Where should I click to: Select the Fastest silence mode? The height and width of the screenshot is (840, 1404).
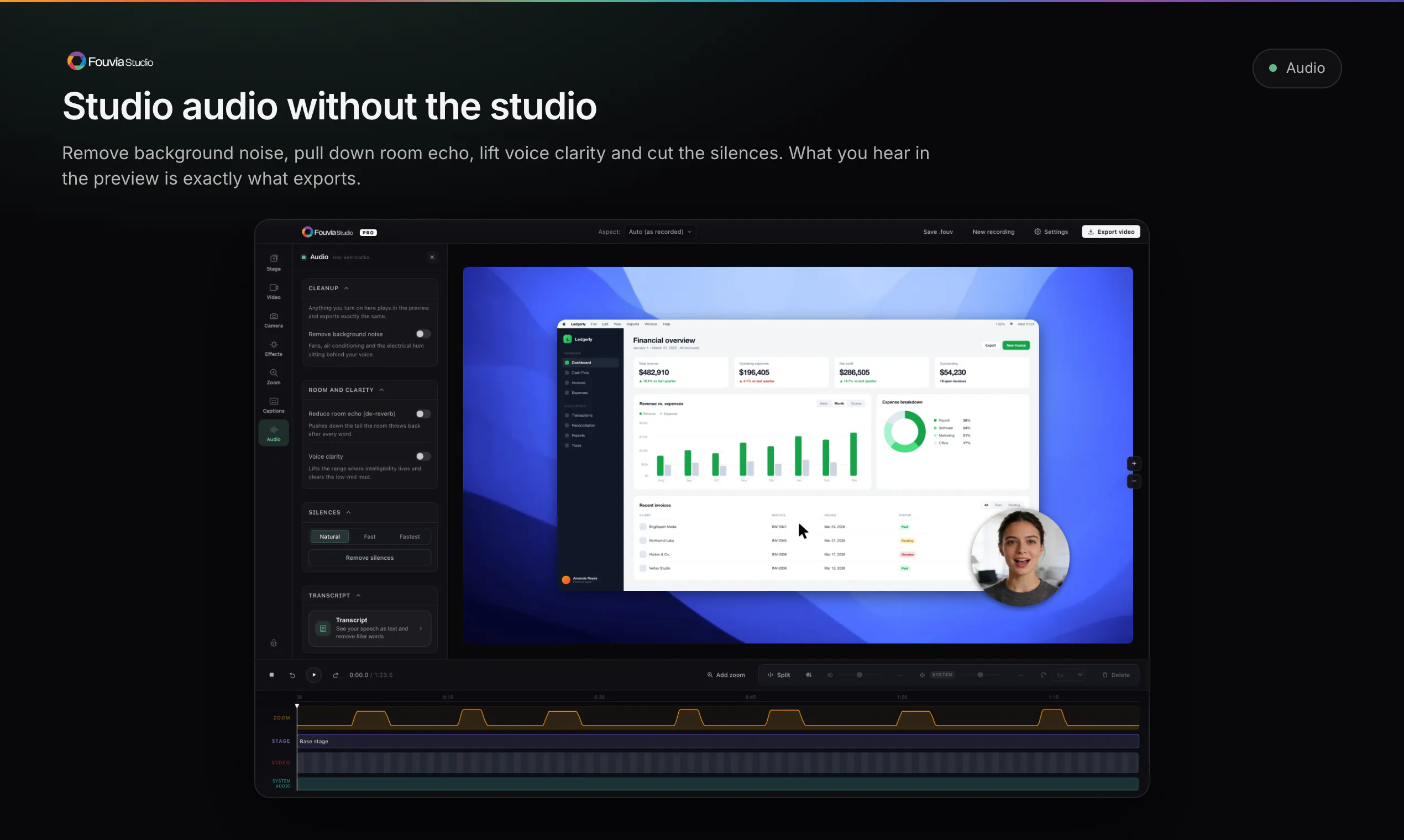click(410, 537)
